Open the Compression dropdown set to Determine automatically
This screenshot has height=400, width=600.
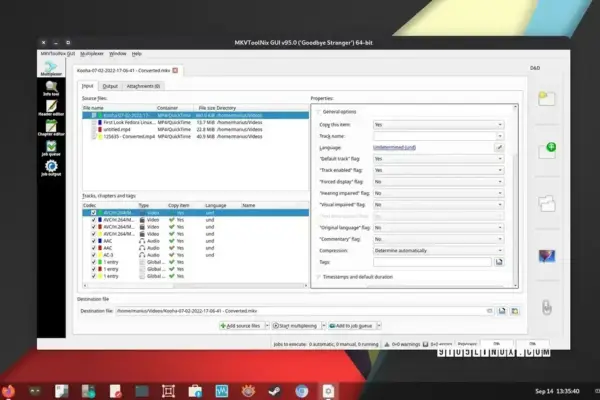click(438, 250)
